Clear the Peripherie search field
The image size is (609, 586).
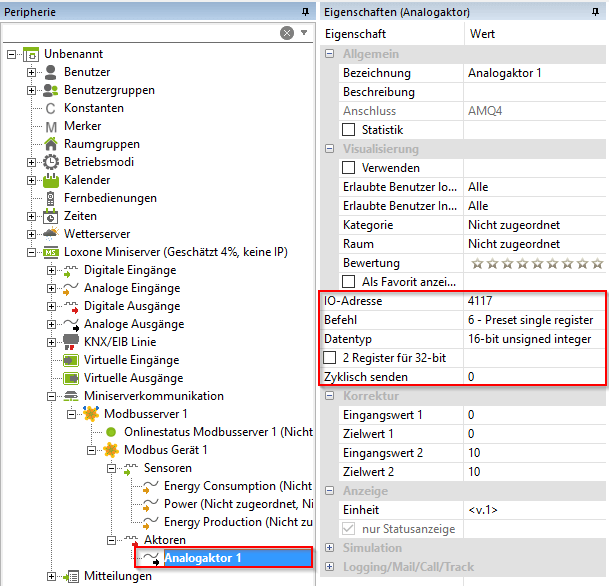[x=287, y=33]
